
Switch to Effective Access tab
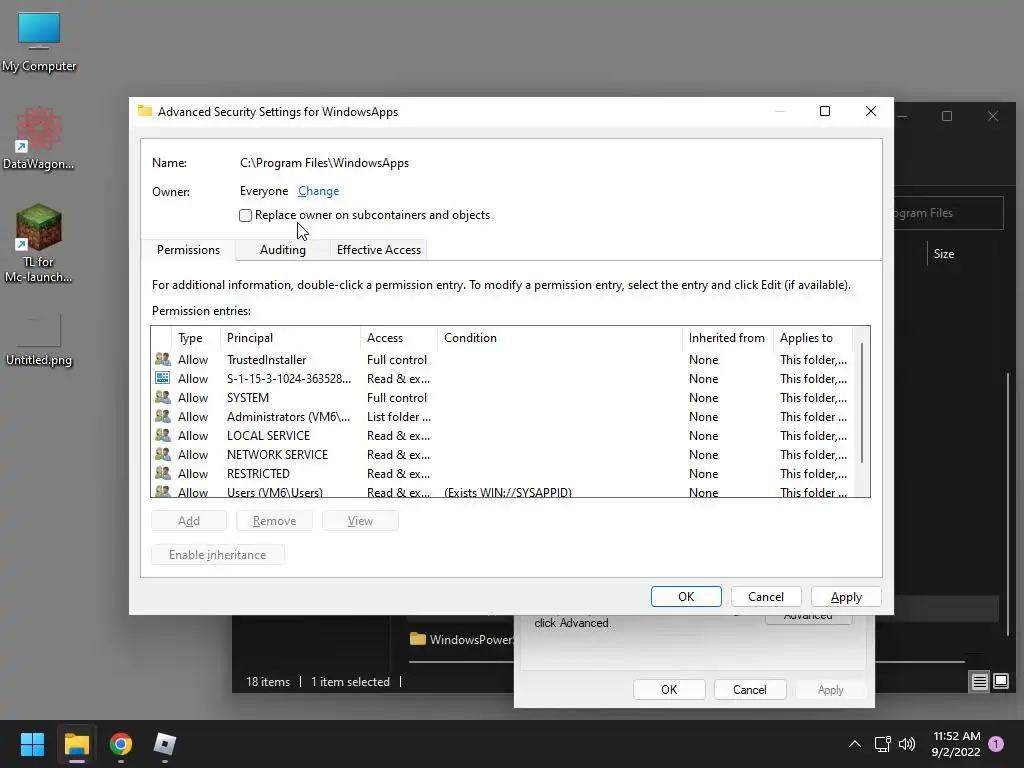click(378, 249)
